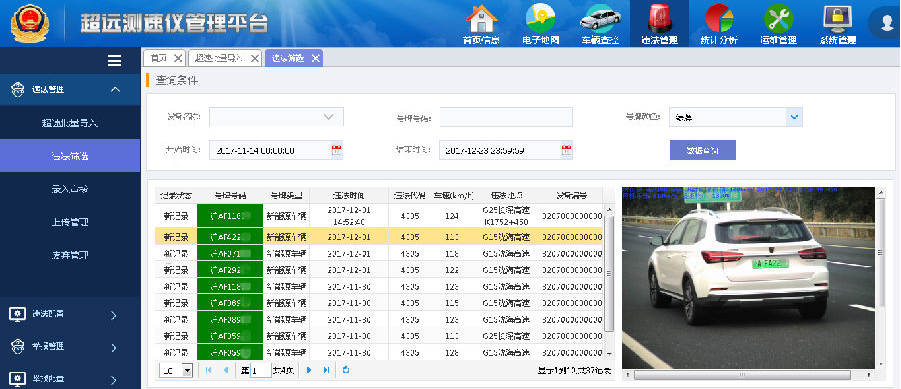
Task: Click the 号牌类型 column header
Action: click(x=286, y=195)
